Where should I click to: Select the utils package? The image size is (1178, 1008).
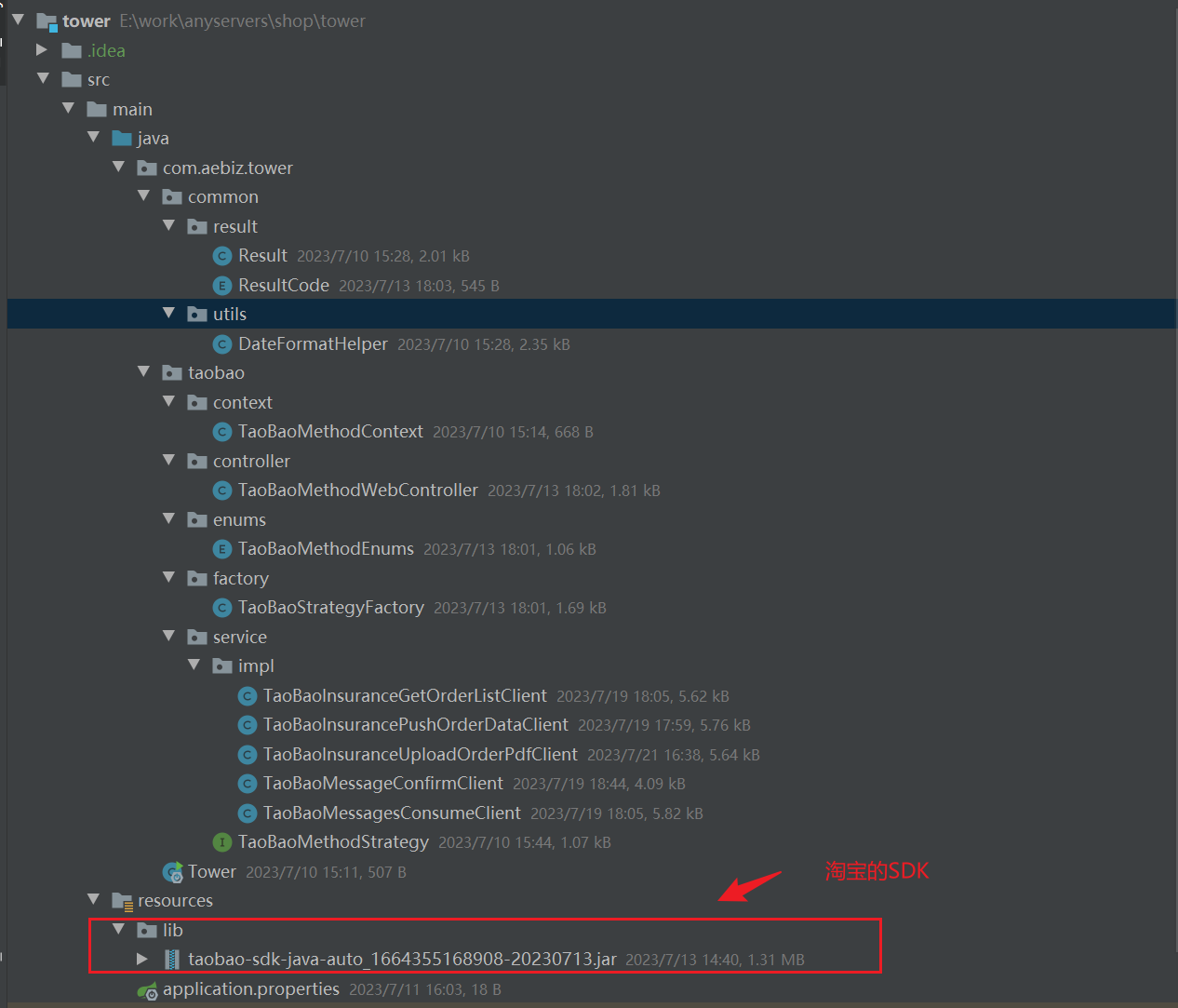coord(229,315)
